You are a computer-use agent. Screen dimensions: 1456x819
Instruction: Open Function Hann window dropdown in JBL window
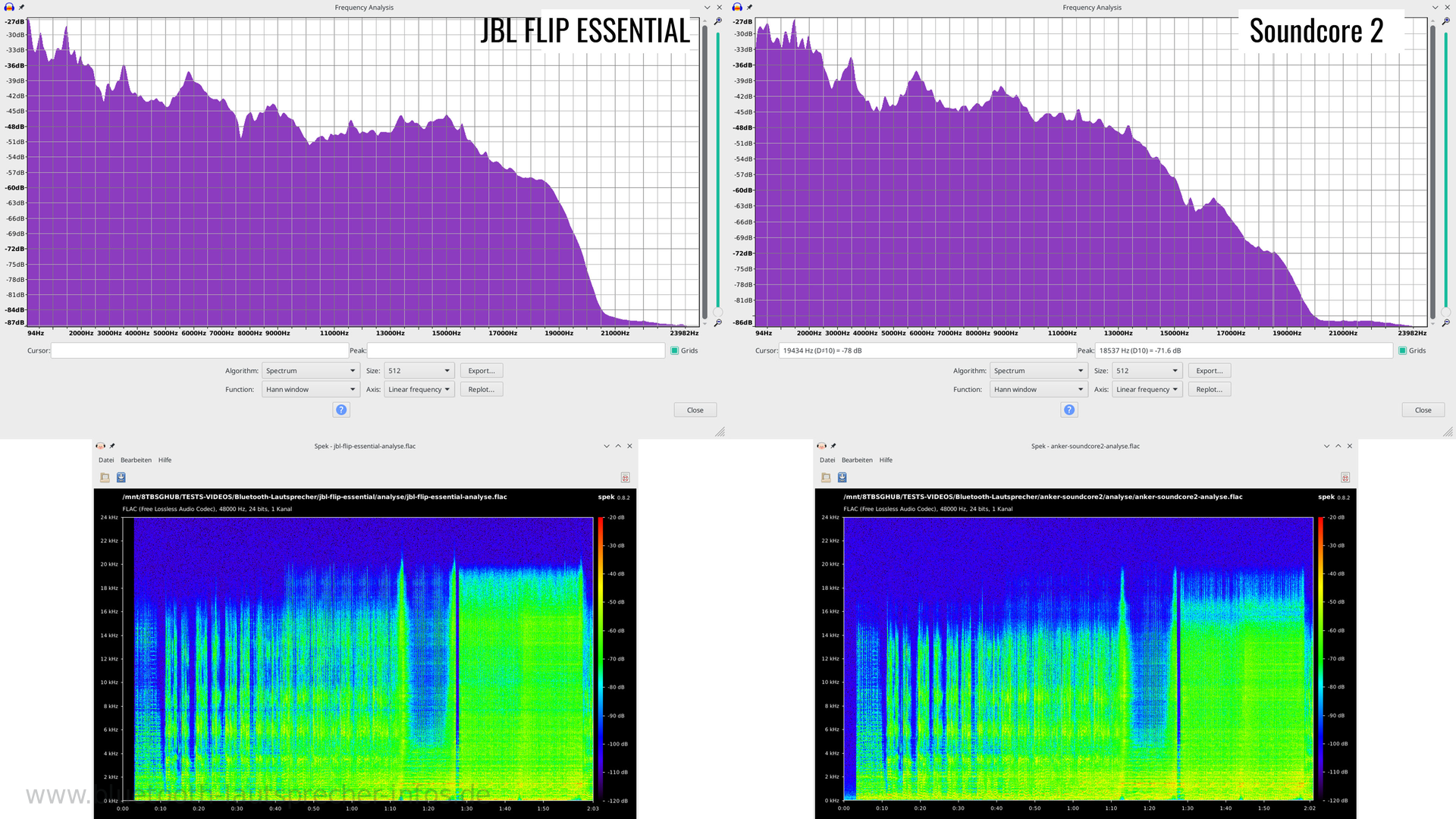(310, 389)
